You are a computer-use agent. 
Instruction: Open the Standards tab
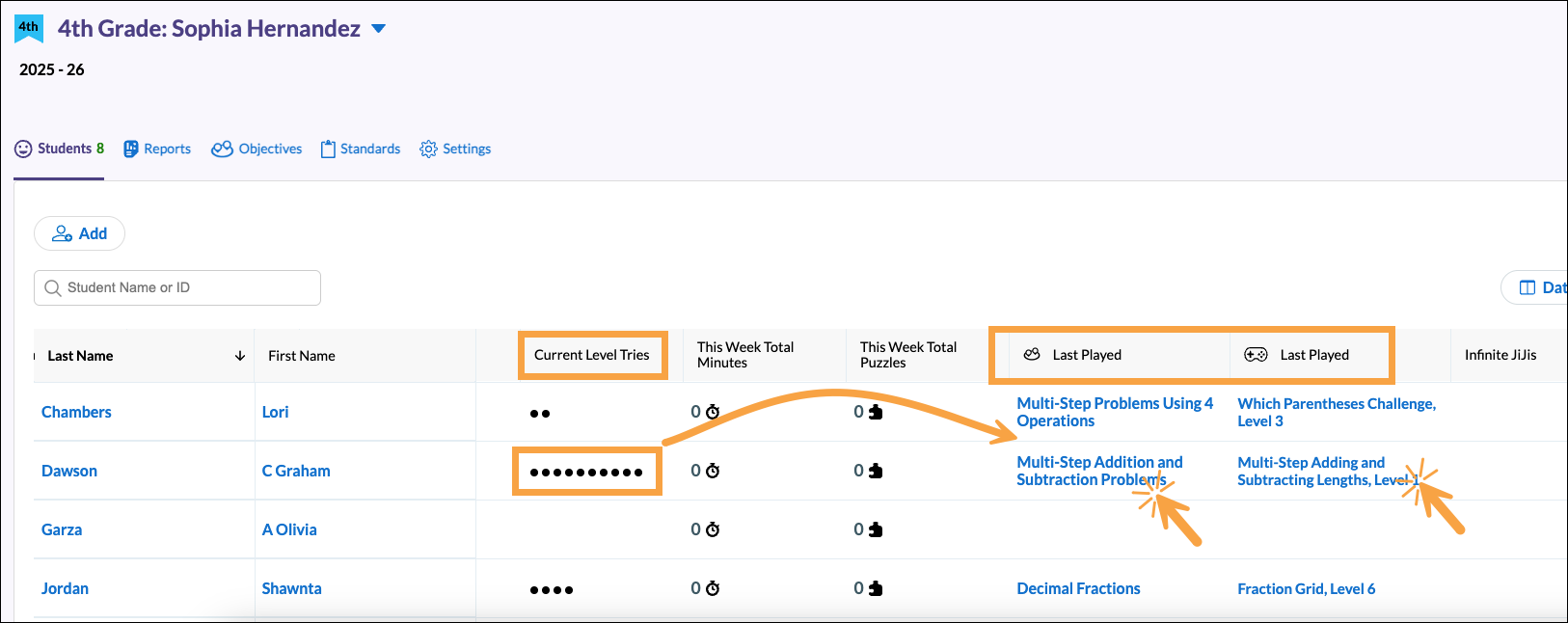361,149
